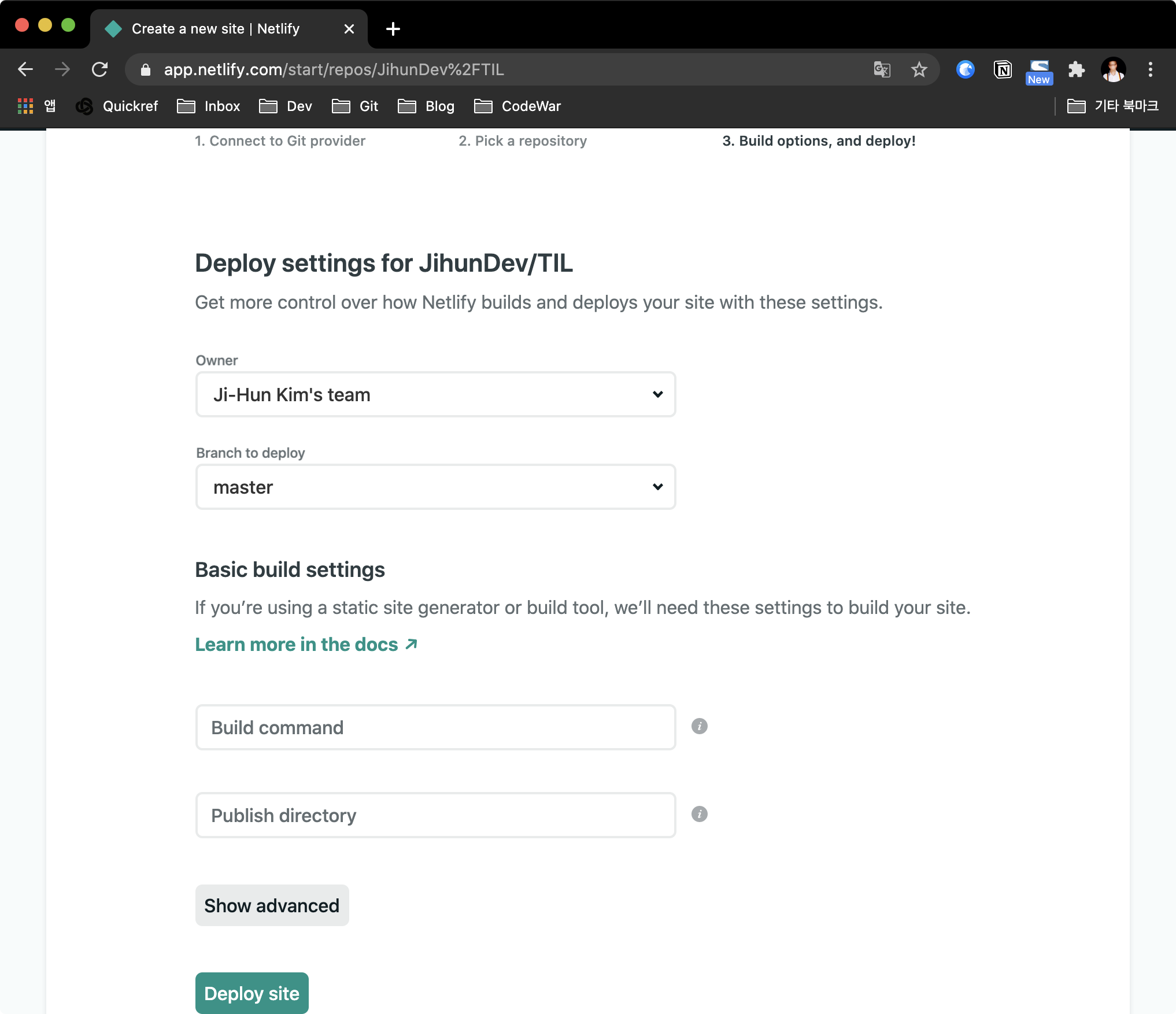The width and height of the screenshot is (1176, 1014).
Task: Open the Chrome three-dot menu
Action: pyautogui.click(x=1150, y=70)
